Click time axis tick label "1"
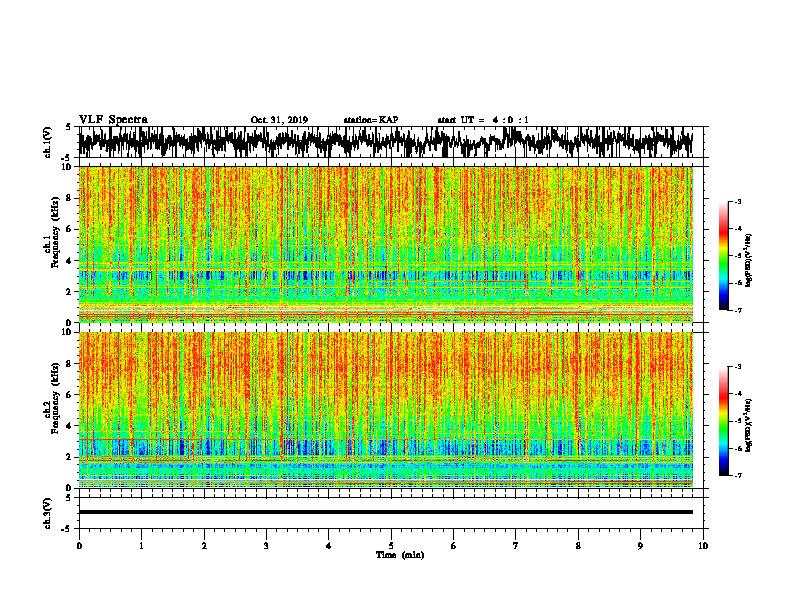Screen dimensions: 792x612 point(141,546)
